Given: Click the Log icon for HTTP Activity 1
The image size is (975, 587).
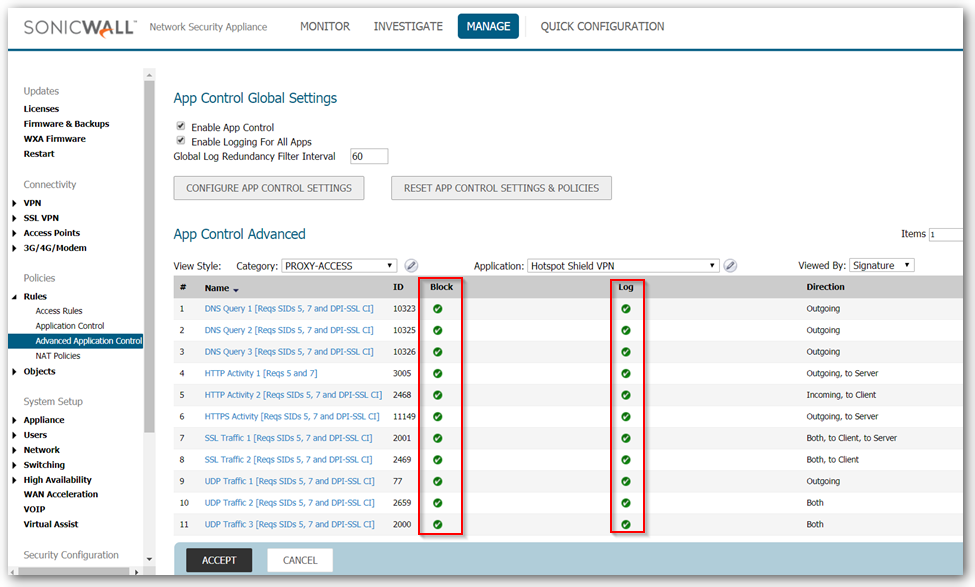Looking at the screenshot, I should pyautogui.click(x=626, y=374).
